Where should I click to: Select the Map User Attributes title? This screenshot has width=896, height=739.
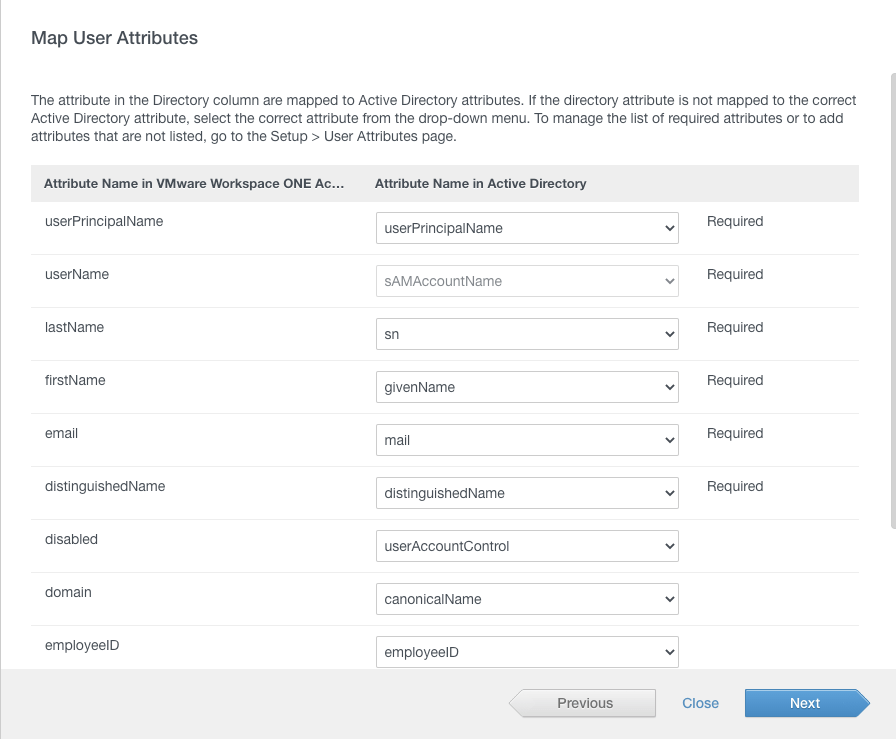115,38
